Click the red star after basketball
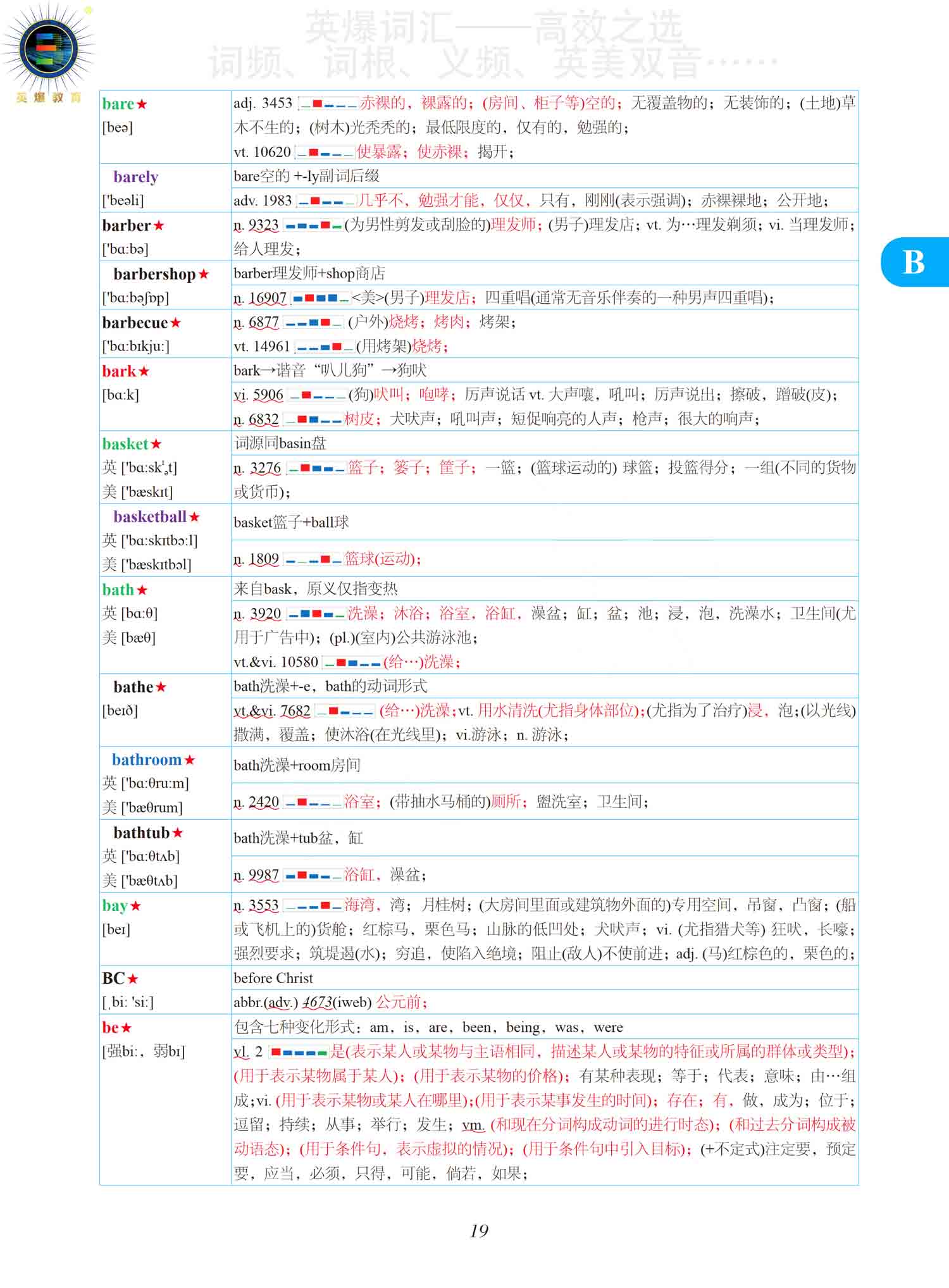The height and width of the screenshot is (1288, 949). [x=194, y=517]
